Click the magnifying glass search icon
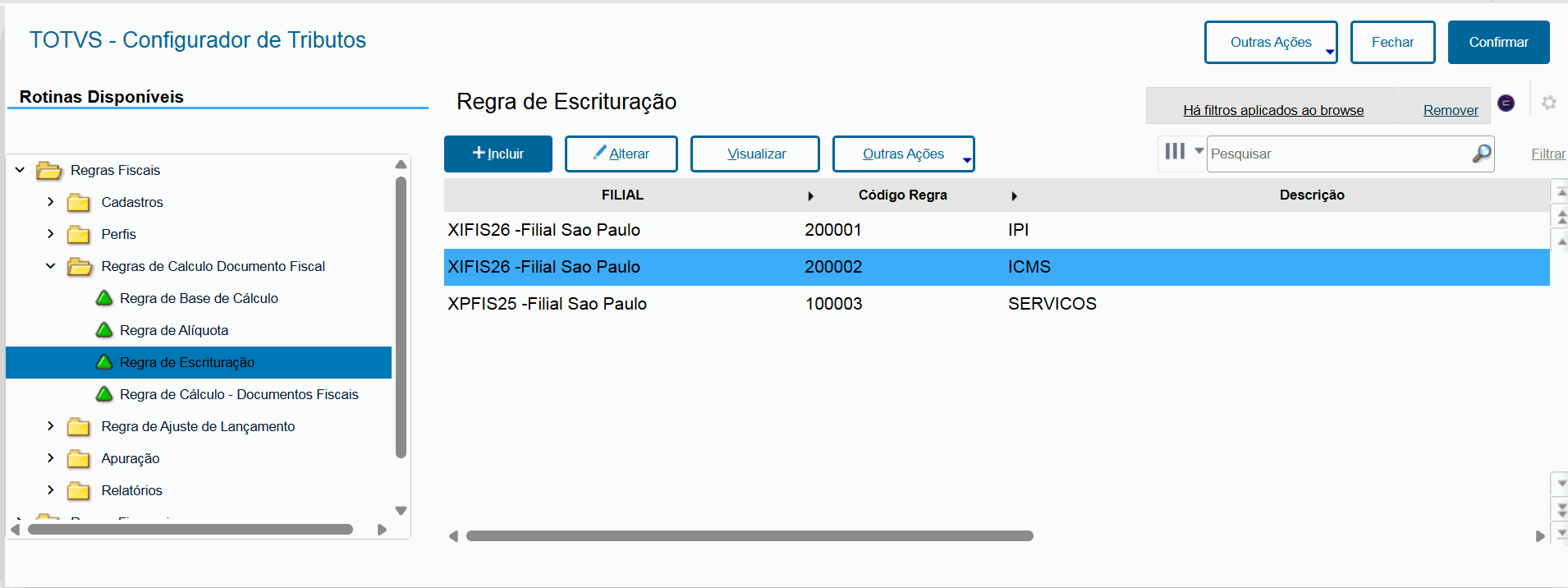The width and height of the screenshot is (1568, 588). point(1481,154)
